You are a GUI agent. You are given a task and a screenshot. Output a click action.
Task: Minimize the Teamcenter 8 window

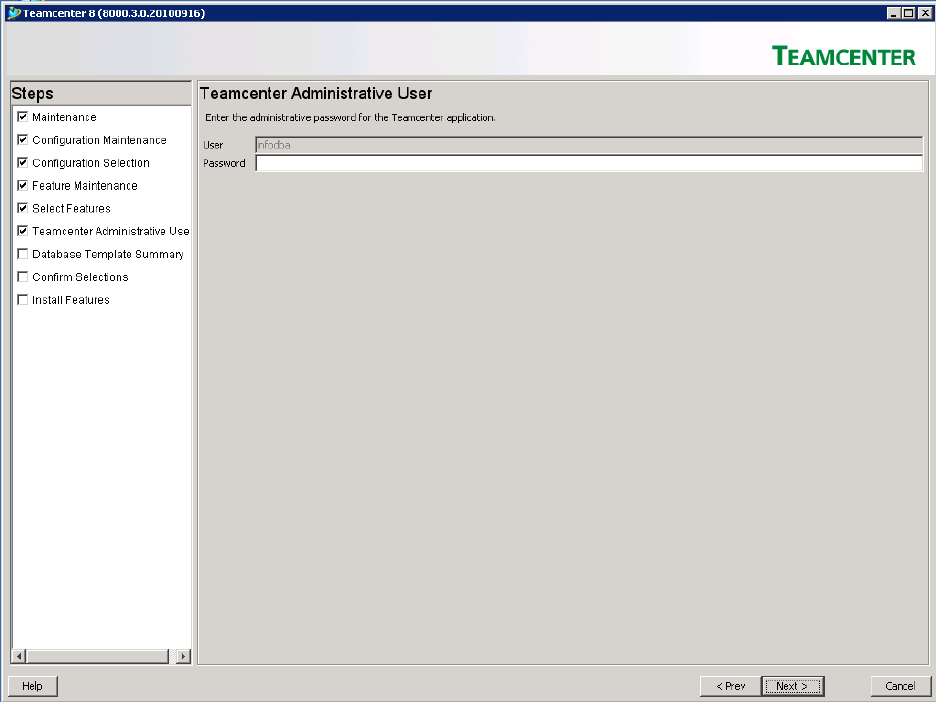tap(894, 13)
